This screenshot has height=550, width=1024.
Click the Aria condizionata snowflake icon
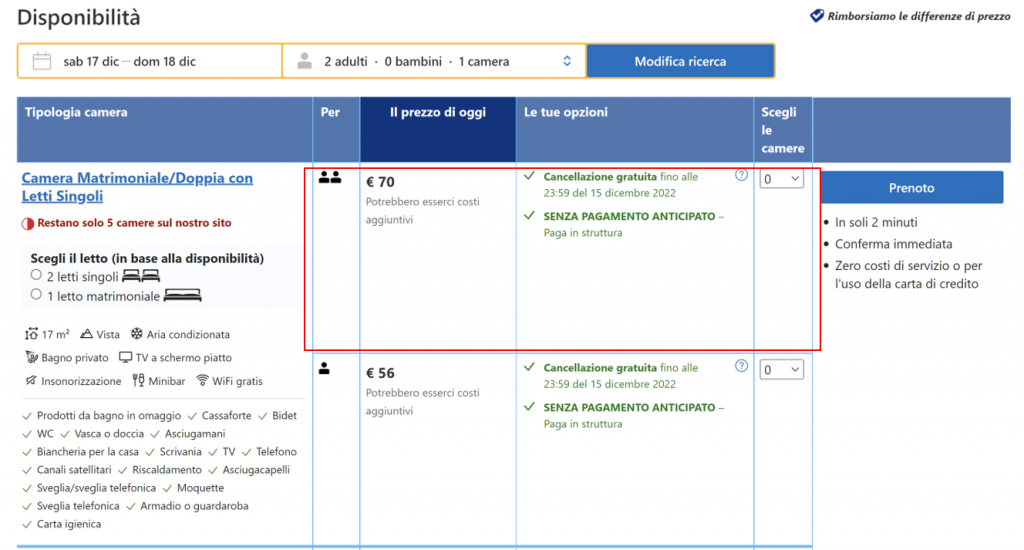pyautogui.click(x=137, y=334)
